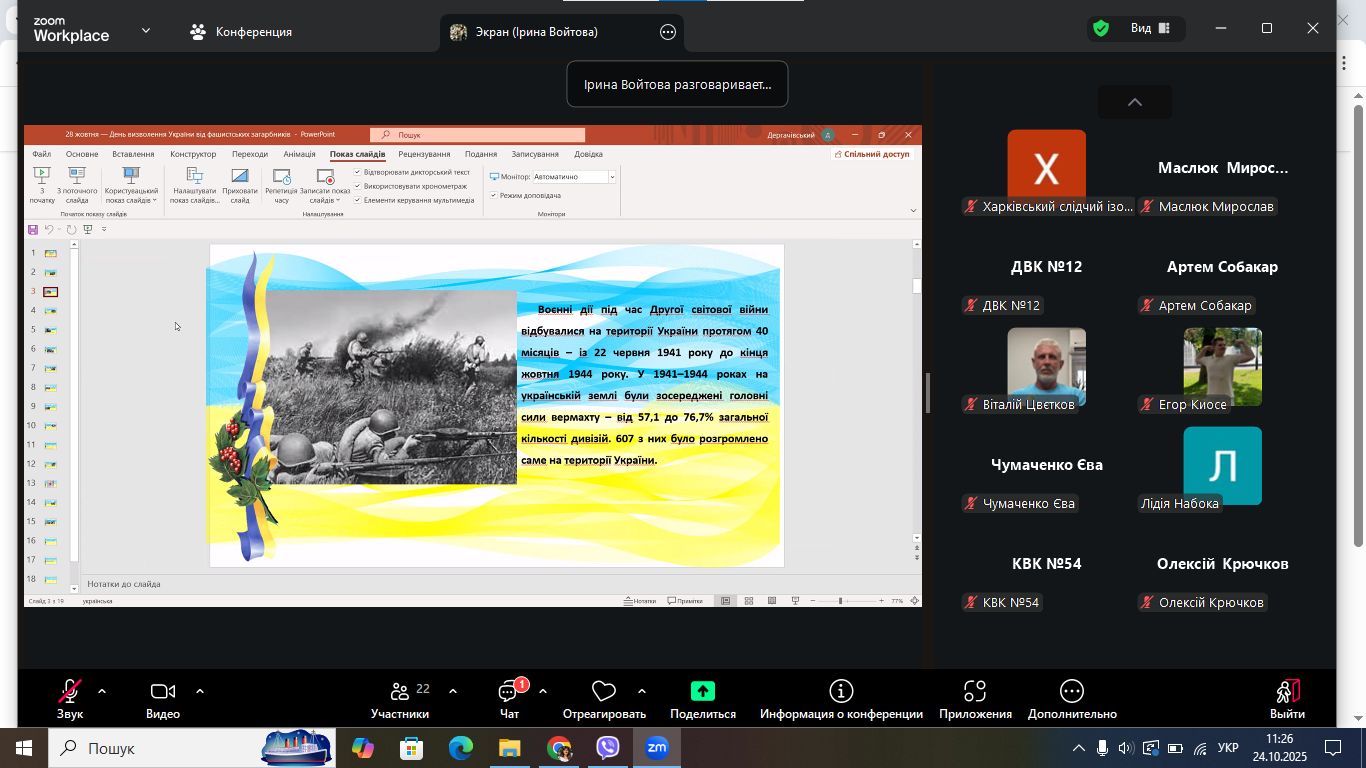Switch to the Конференция tab
The width and height of the screenshot is (1366, 768).
(242, 32)
